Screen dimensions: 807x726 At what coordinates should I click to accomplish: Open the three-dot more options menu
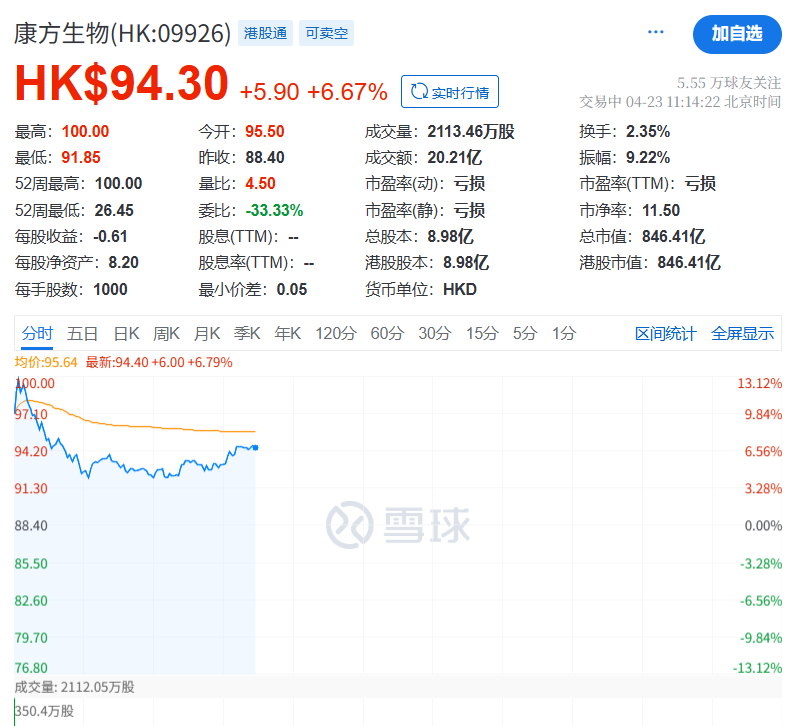655,32
